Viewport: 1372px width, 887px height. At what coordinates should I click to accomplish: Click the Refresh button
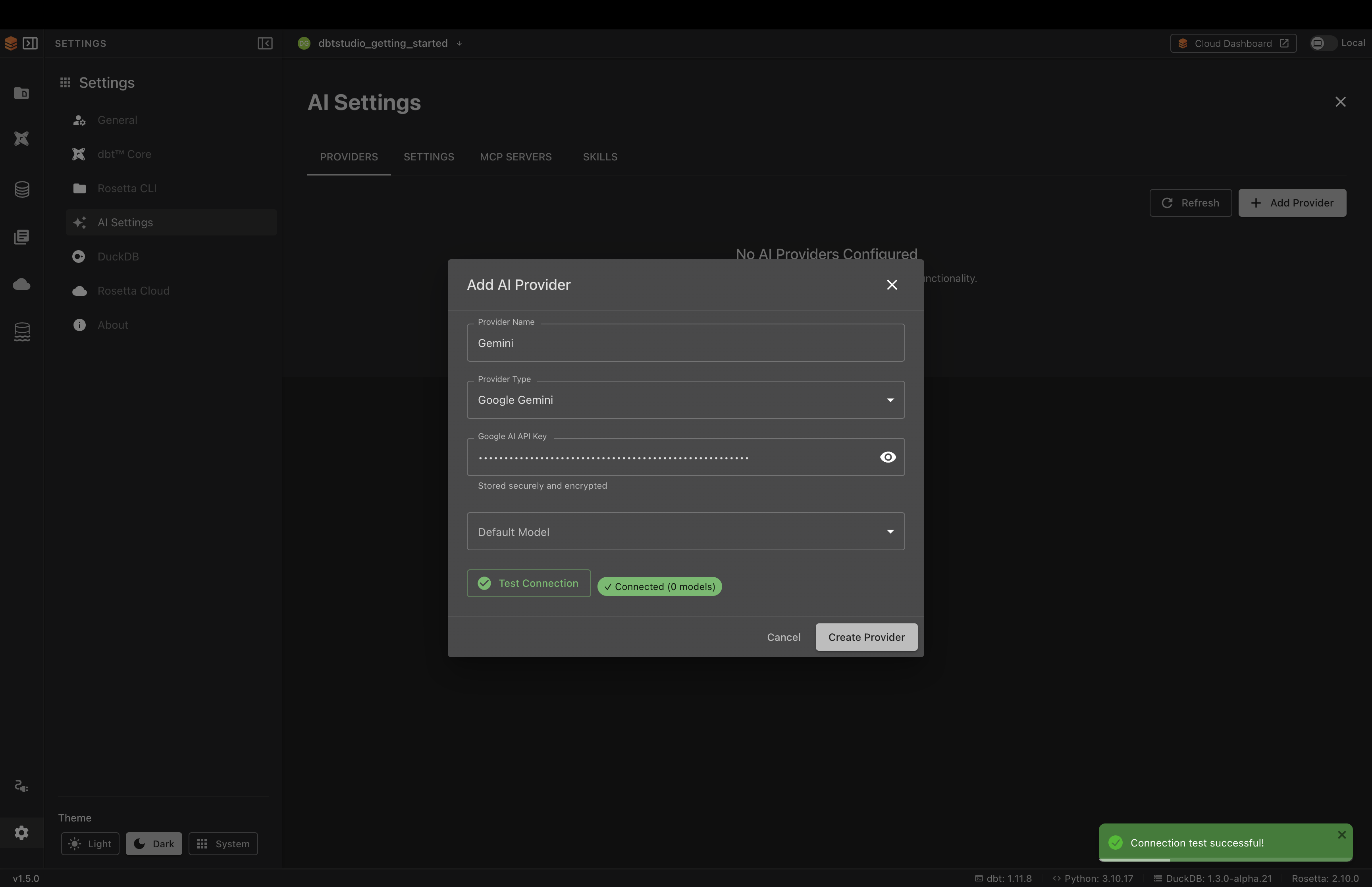click(x=1190, y=203)
